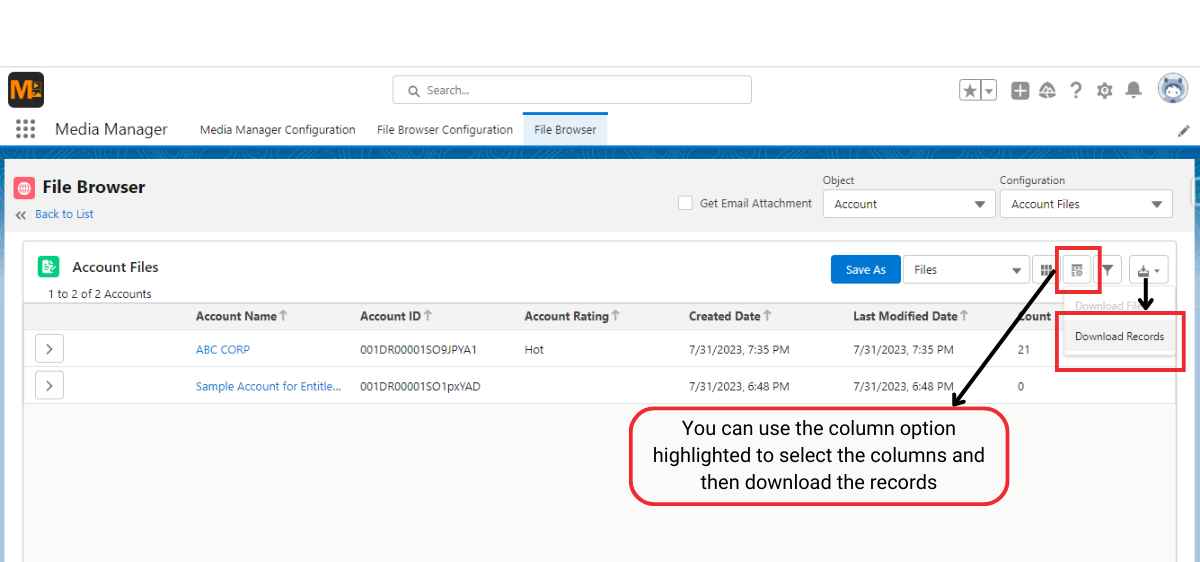Click ABC CORP created date 7/31/2023, 7:35 PM
Screen dimensions: 1200x562
(x=738, y=350)
